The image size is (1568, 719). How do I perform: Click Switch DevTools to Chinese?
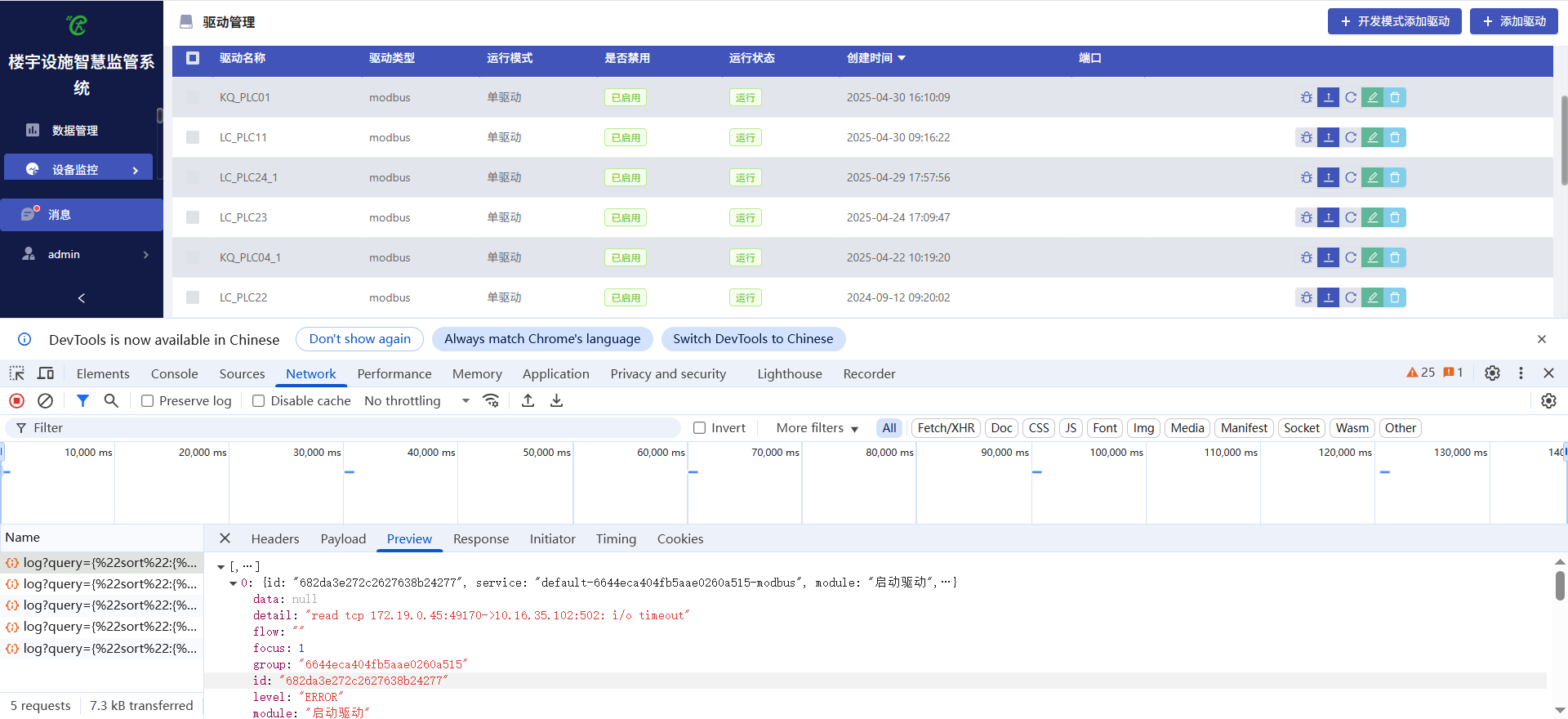(753, 339)
